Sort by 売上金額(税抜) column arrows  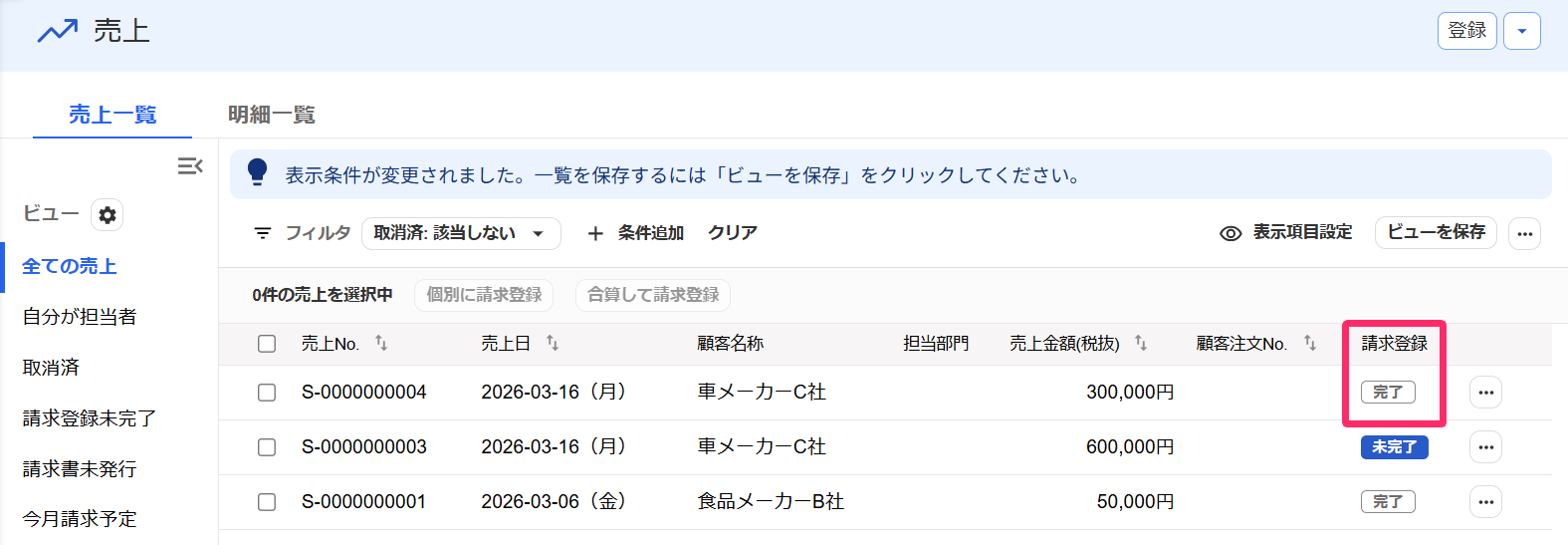[x=1141, y=343]
